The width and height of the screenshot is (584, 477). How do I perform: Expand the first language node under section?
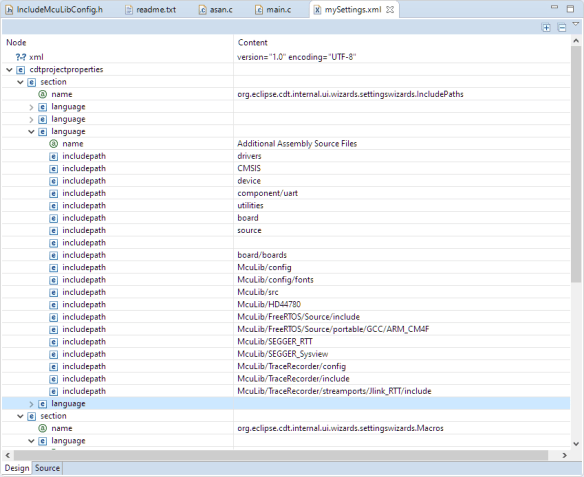31,107
